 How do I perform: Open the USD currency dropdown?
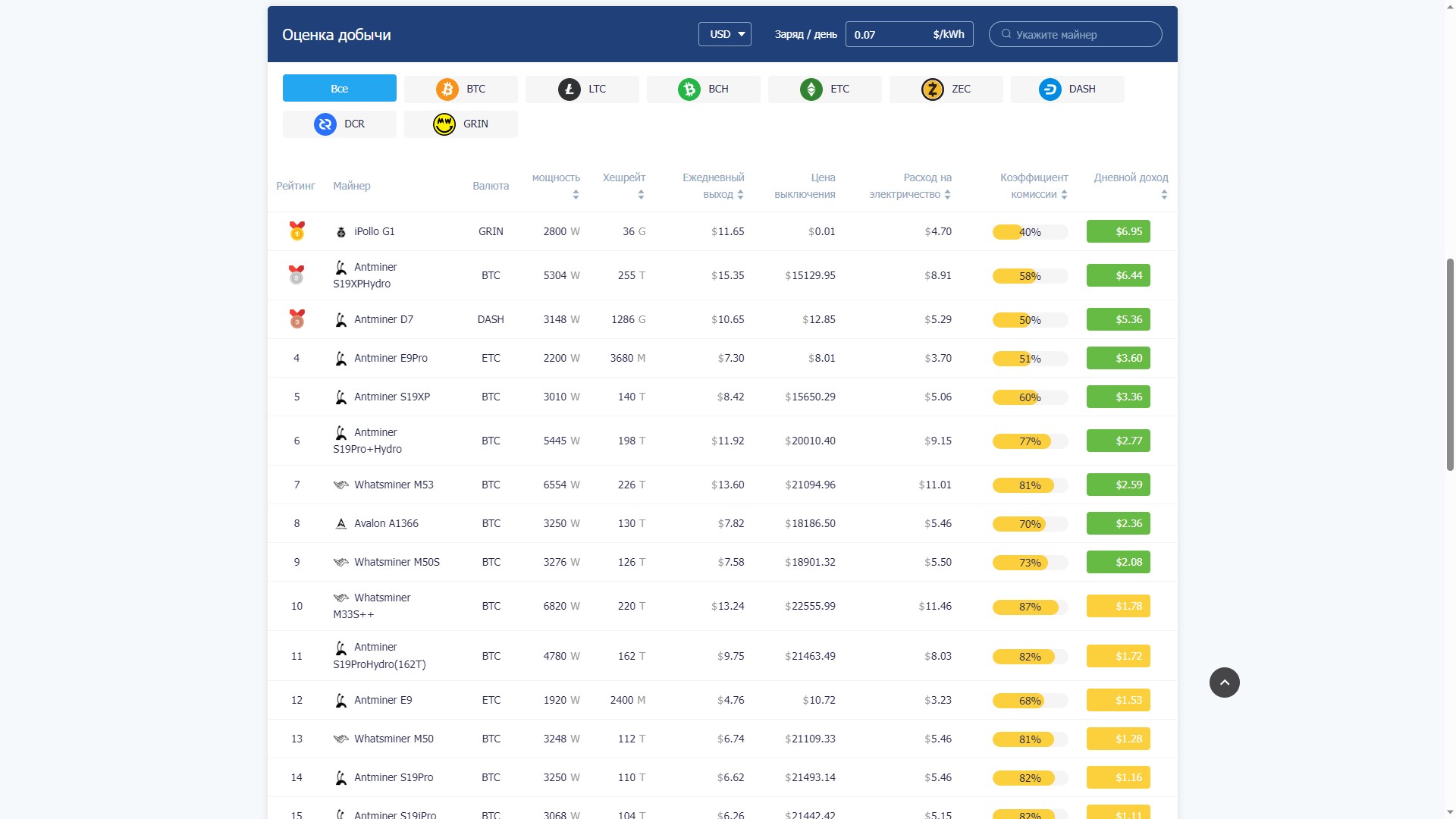(x=724, y=34)
